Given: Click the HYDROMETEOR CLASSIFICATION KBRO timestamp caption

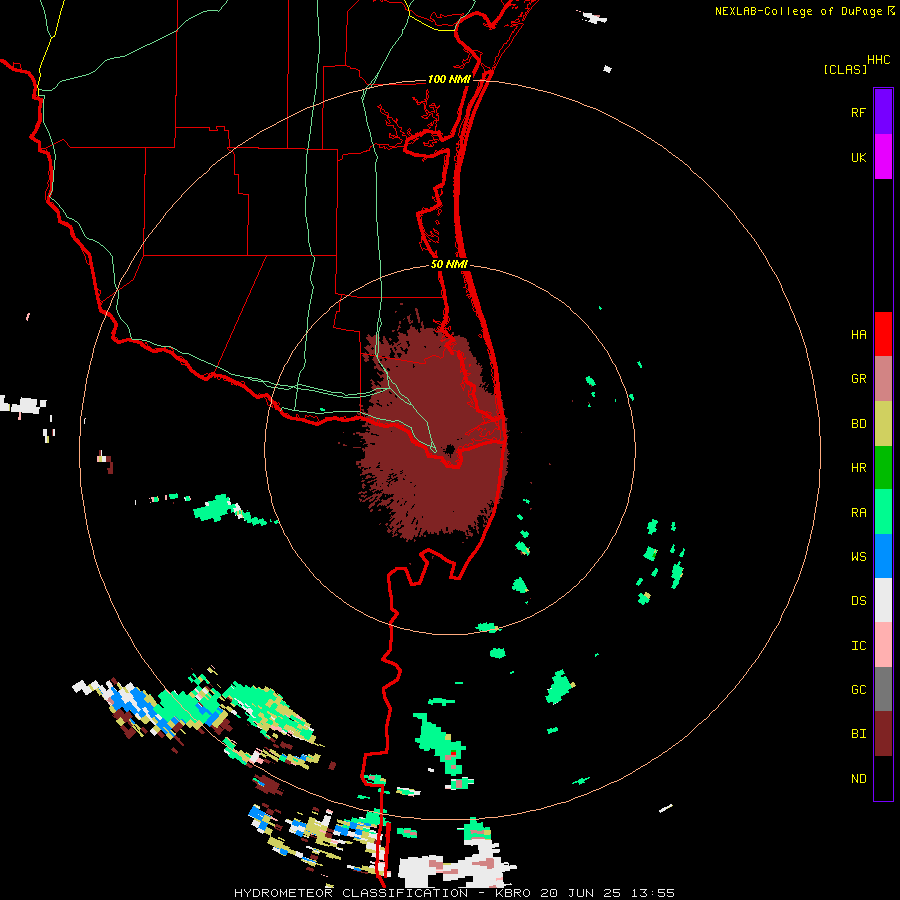Looking at the screenshot, I should pyautogui.click(x=454, y=893).
